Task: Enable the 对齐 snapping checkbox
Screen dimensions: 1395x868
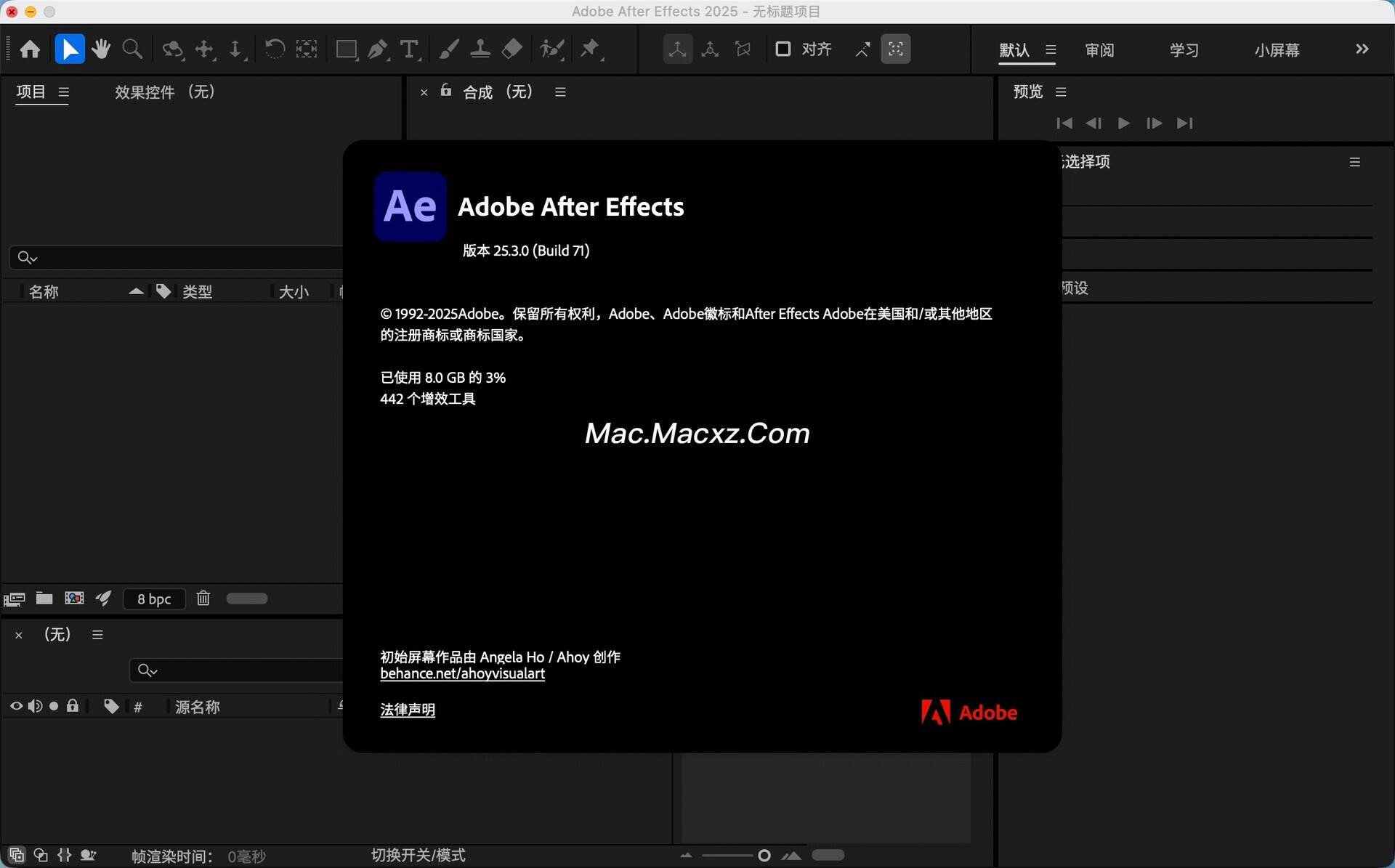Action: coord(783,49)
